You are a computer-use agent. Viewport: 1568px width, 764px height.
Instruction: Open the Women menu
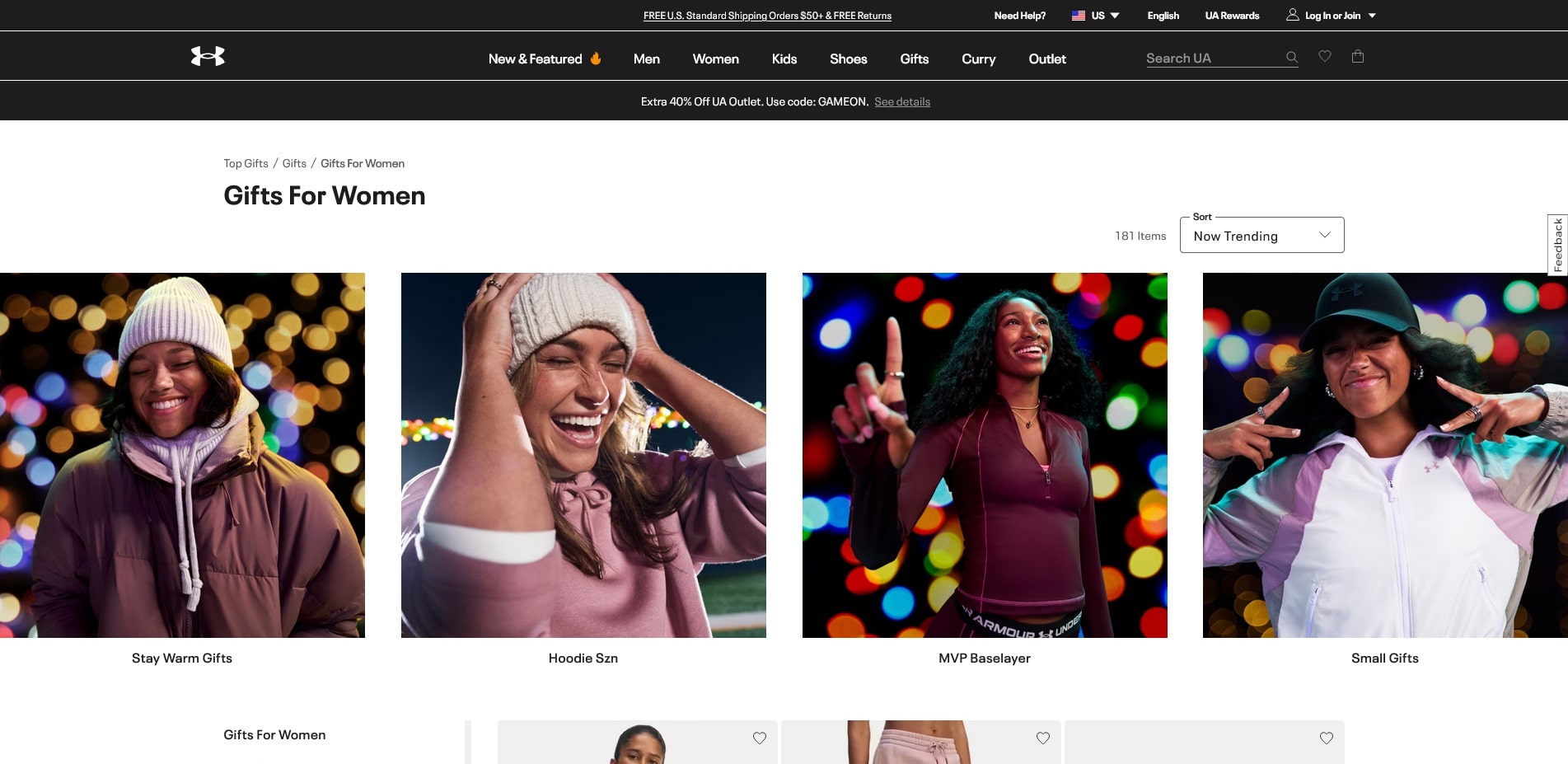715,59
